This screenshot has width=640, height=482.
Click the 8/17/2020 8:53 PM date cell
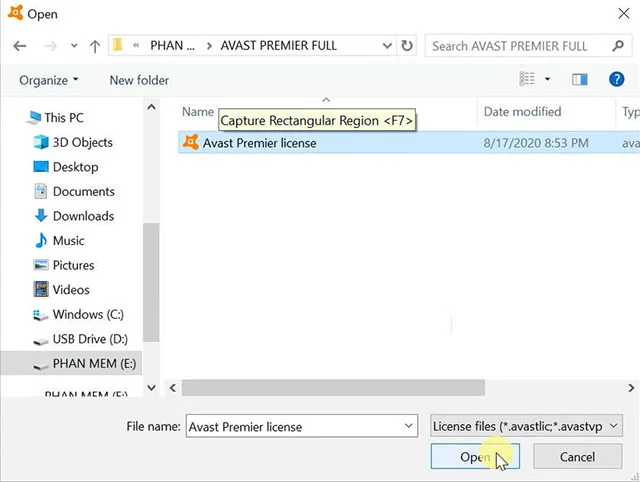click(x=536, y=143)
